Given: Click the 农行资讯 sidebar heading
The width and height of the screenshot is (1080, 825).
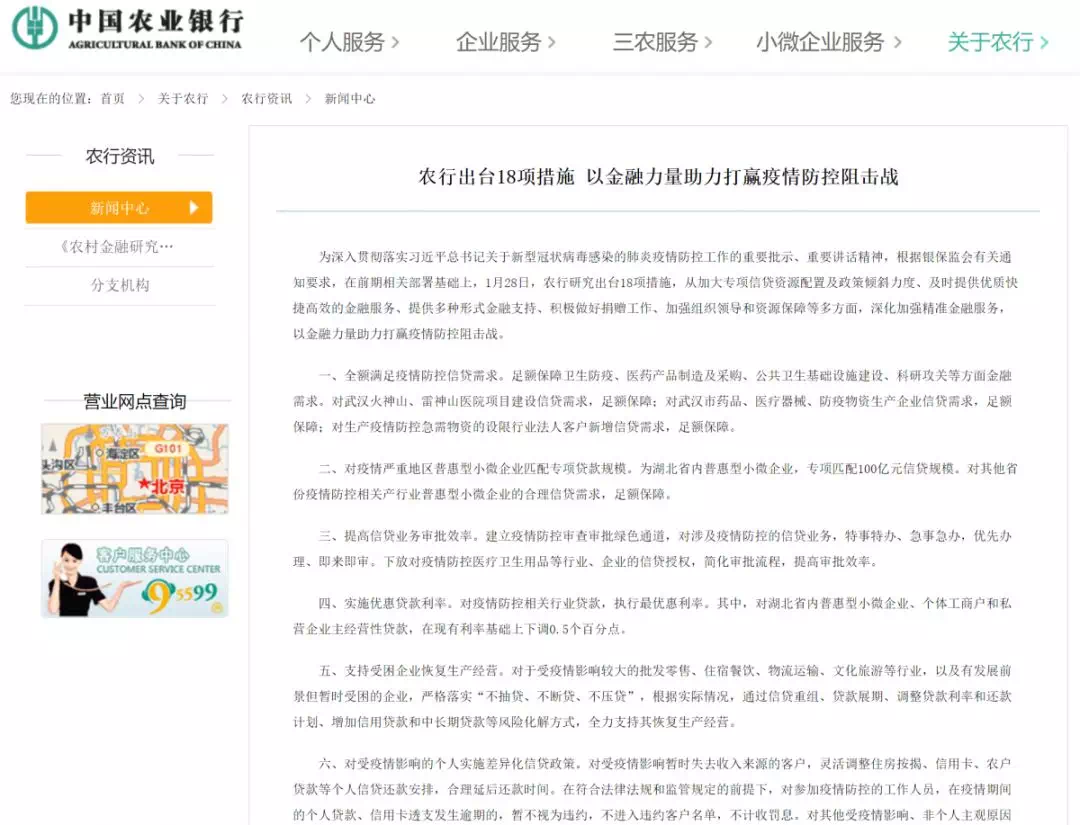Looking at the screenshot, I should (x=119, y=156).
